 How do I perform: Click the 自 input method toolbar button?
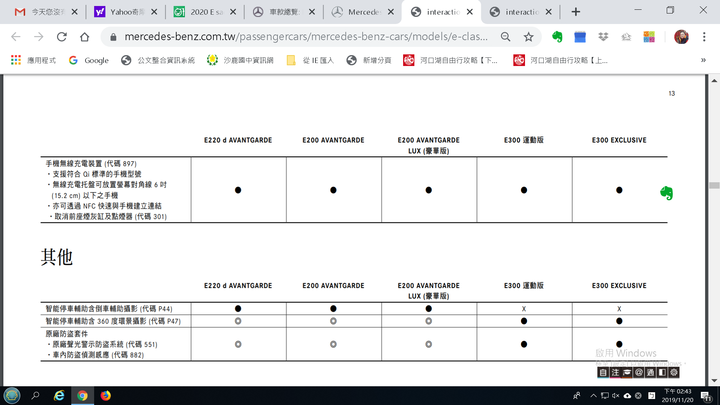tap(603, 372)
